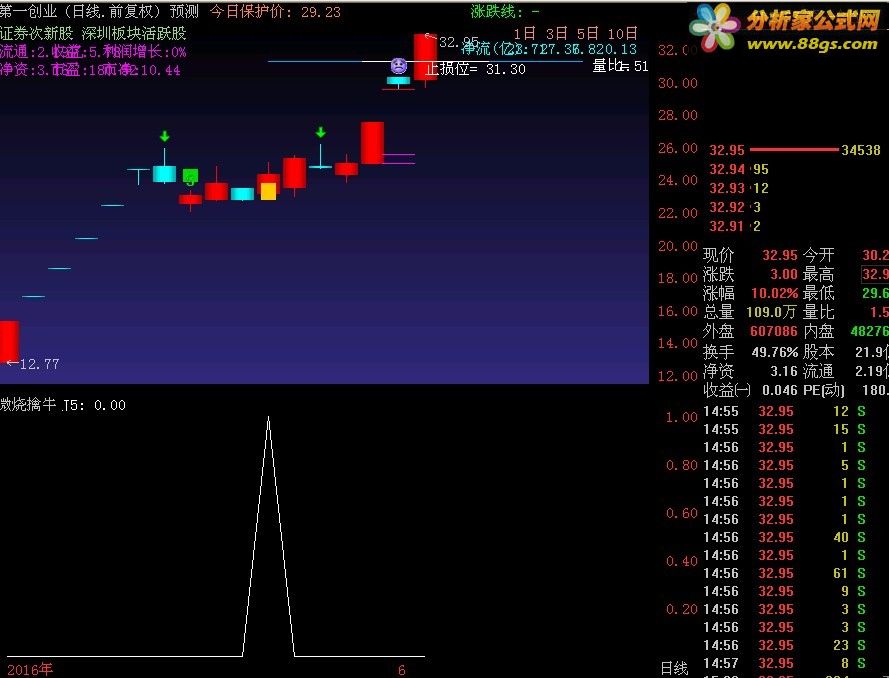Click the 最低 label
This screenshot has height=678, width=889.
click(x=818, y=294)
